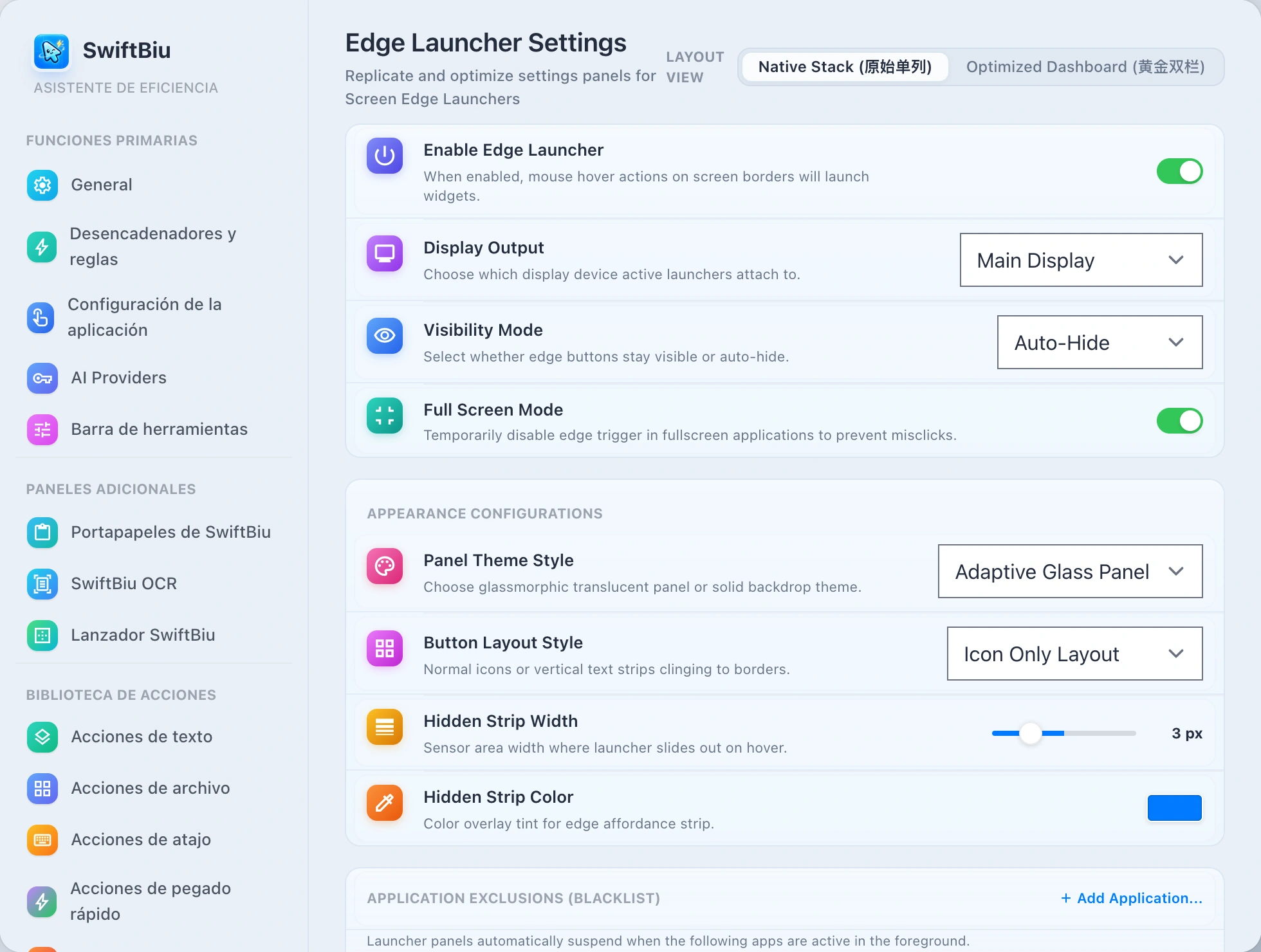Viewport: 1261px width, 952px height.
Task: Click the Enable Edge Launcher power icon
Action: click(x=385, y=156)
